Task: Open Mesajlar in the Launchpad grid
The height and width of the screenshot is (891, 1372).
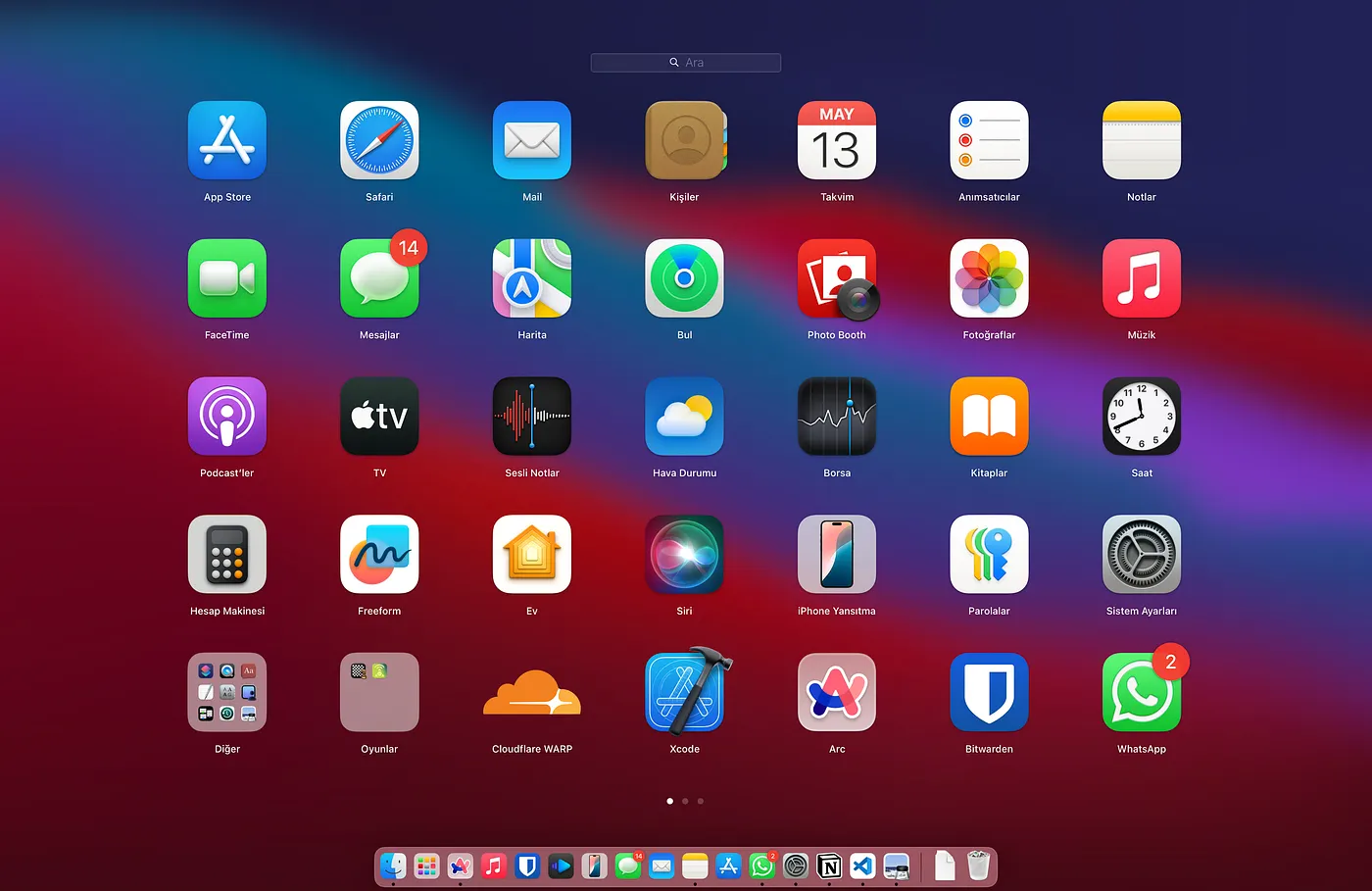Action: (x=379, y=278)
